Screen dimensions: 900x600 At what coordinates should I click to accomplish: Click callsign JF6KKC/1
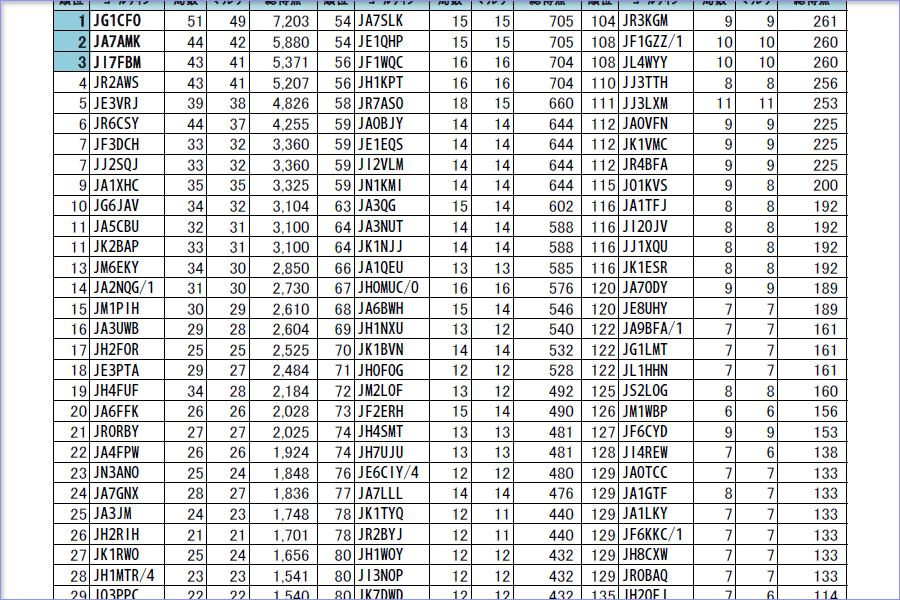pos(653,535)
